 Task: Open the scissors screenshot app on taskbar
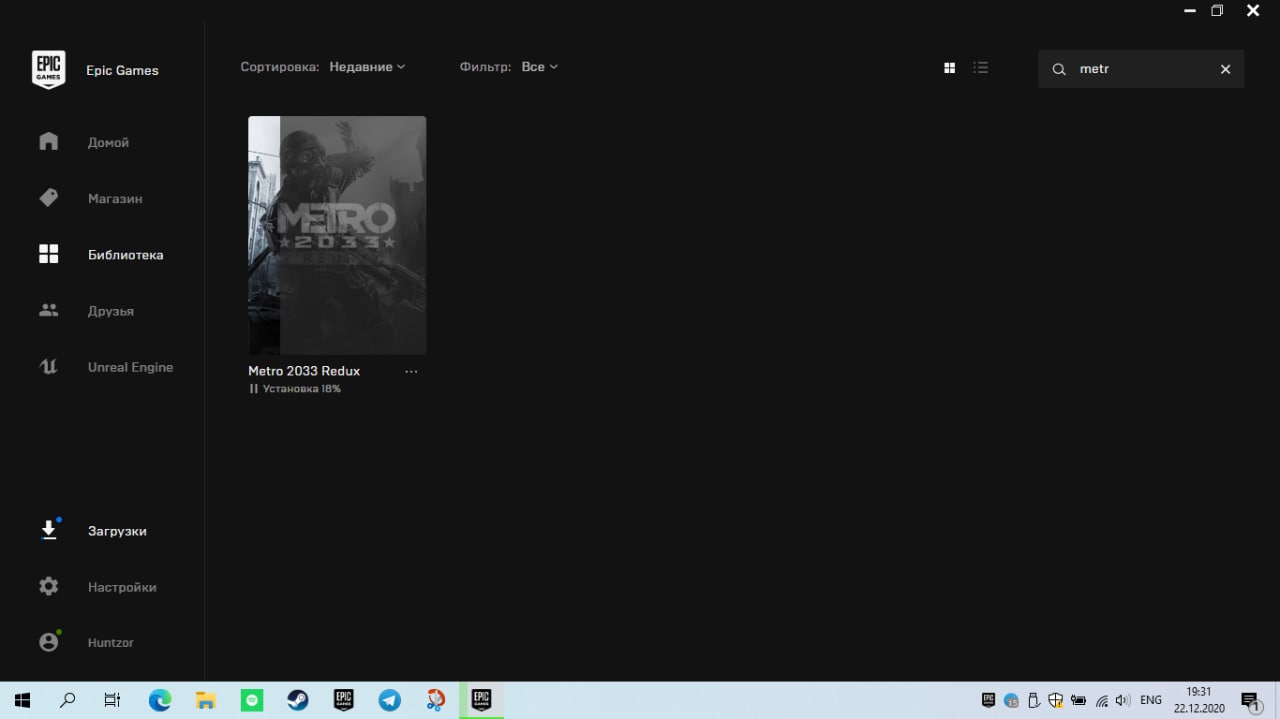pyautogui.click(x=435, y=700)
